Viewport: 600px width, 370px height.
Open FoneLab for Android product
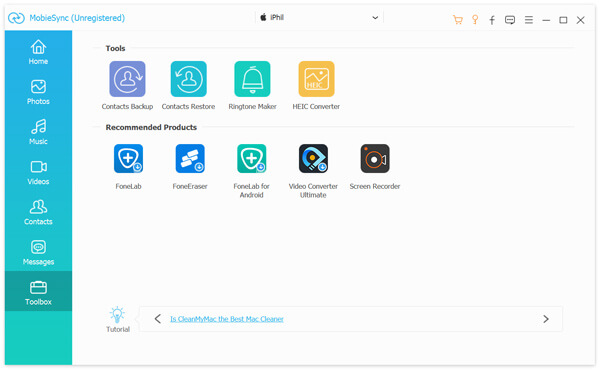point(251,158)
